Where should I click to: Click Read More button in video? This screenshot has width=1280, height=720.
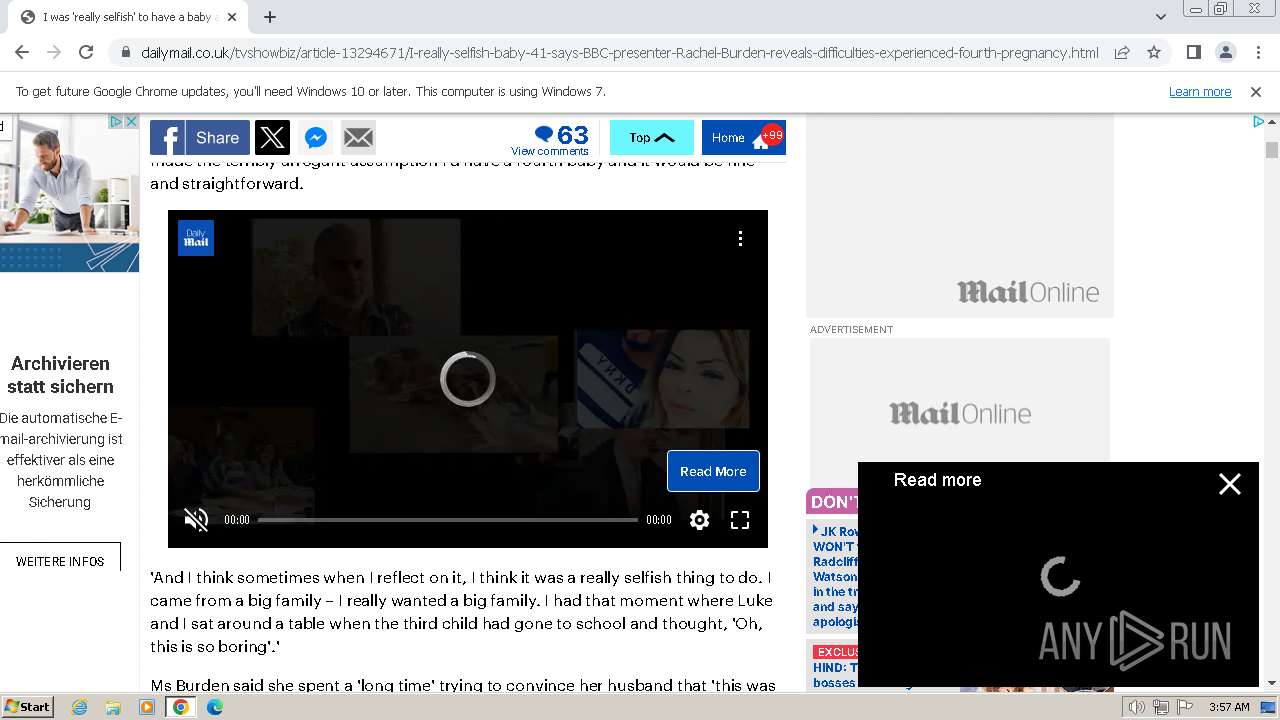click(x=713, y=471)
